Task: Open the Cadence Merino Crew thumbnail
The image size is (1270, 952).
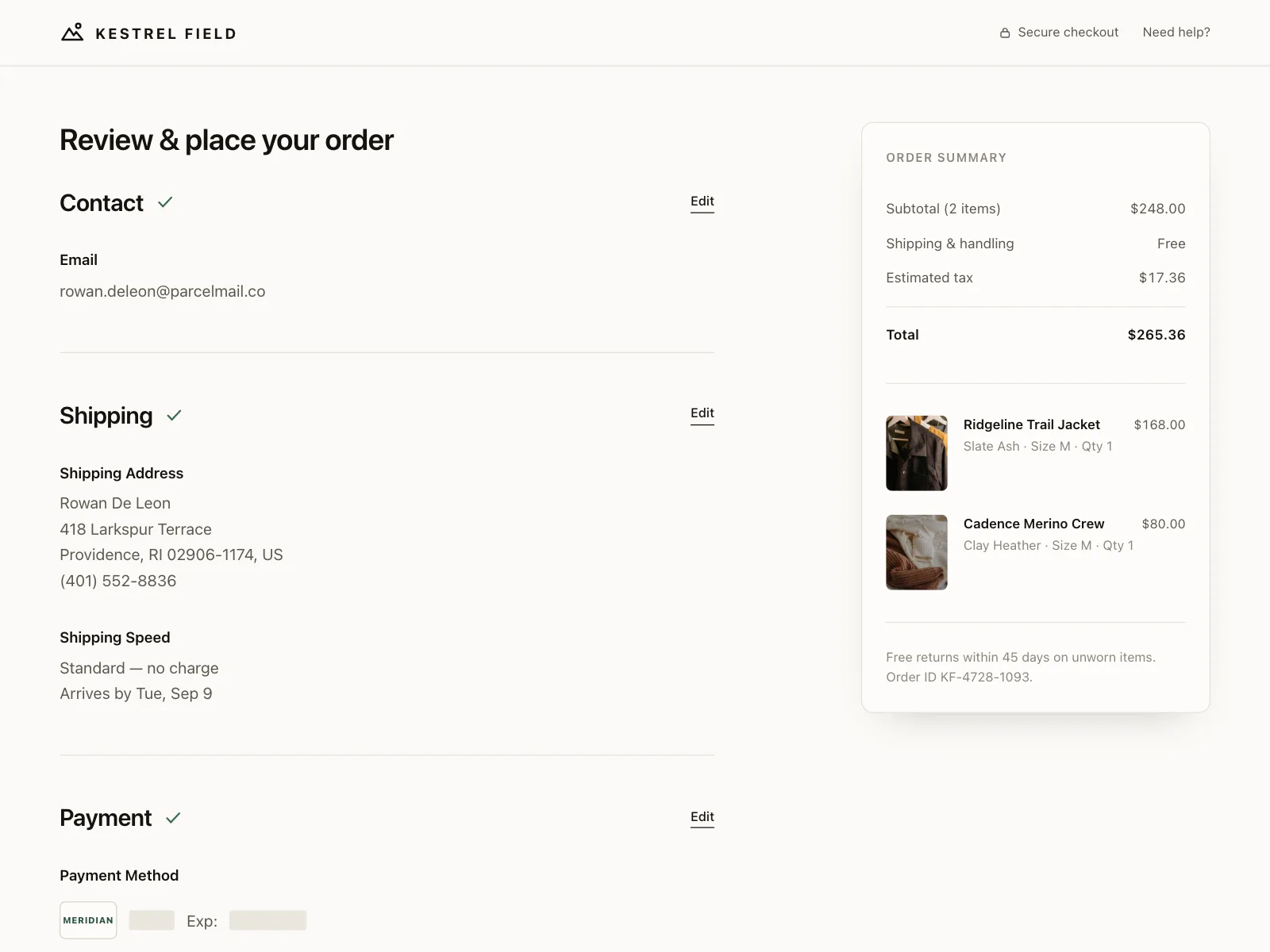Action: point(917,552)
